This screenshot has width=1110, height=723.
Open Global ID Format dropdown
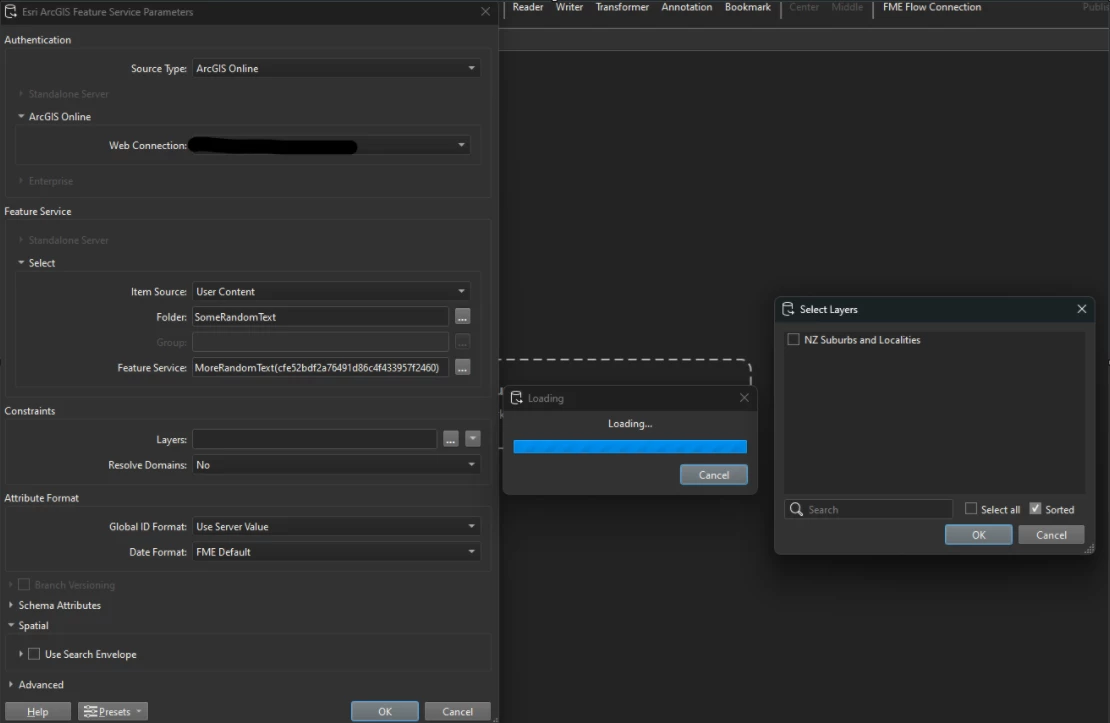tap(336, 526)
